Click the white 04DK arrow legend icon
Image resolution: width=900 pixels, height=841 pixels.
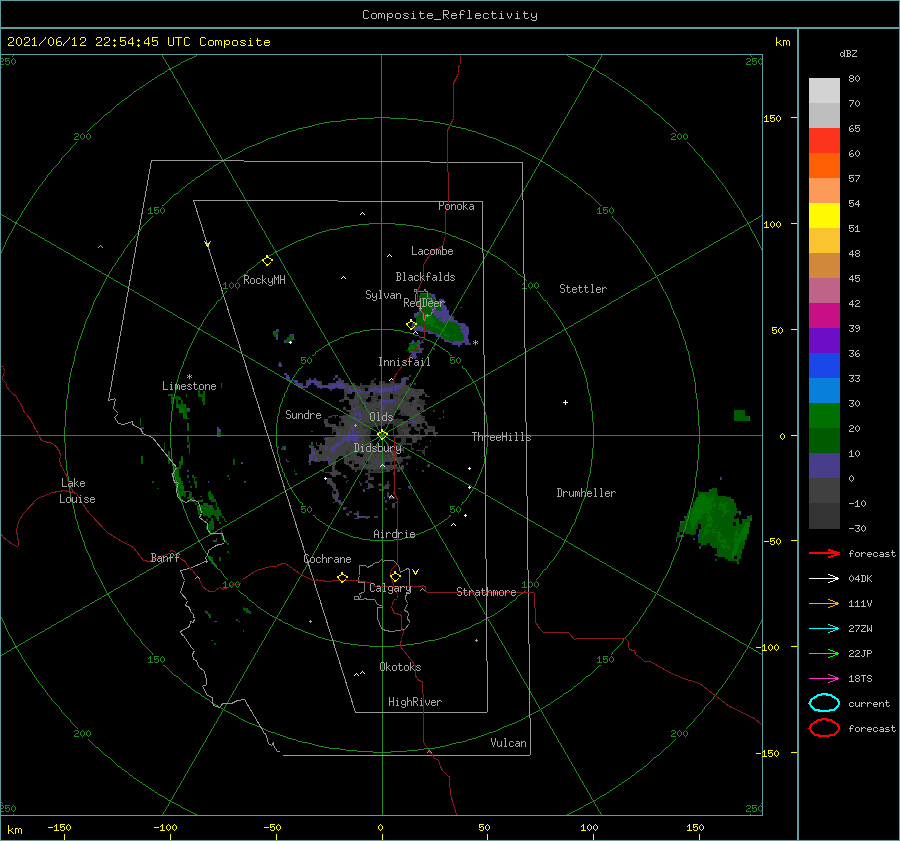[x=824, y=578]
